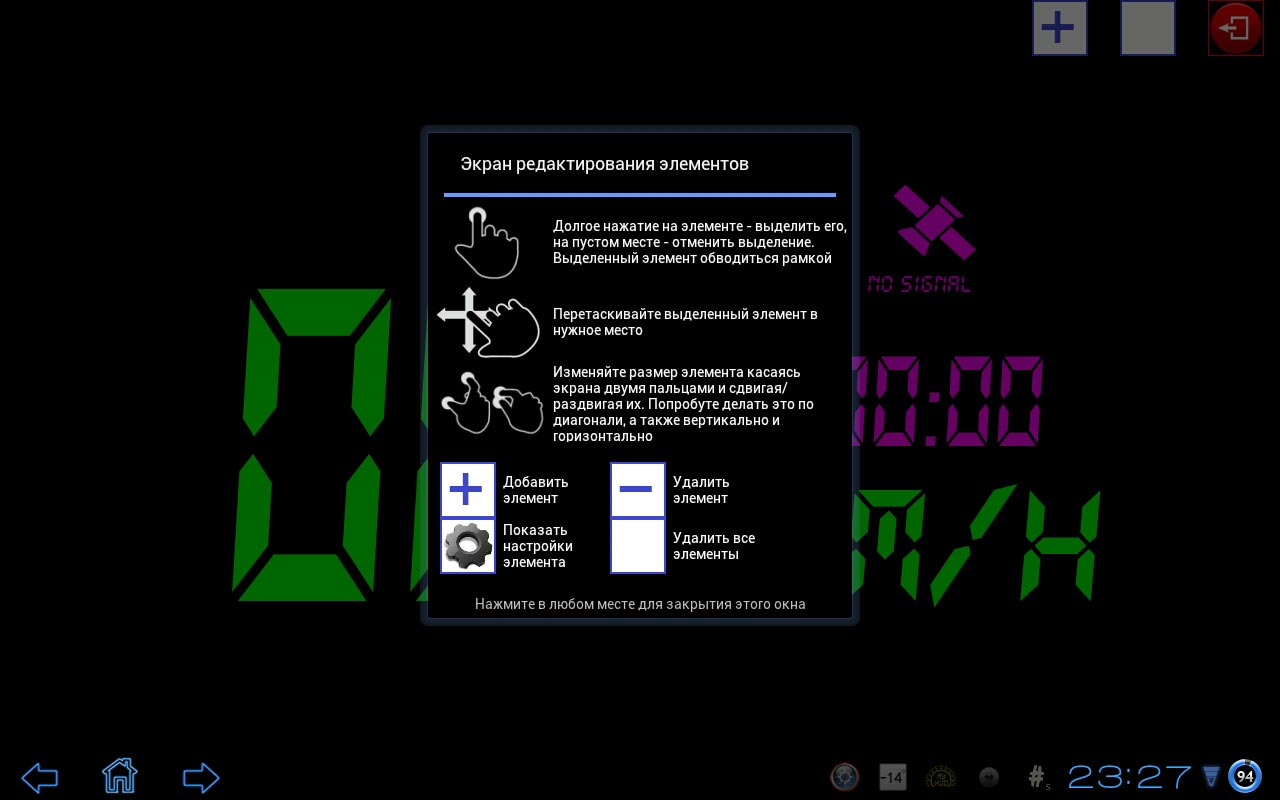Viewport: 1280px width, 800px height.
Task: Select the purple satellite NO SIGNAL widget
Action: [932, 240]
